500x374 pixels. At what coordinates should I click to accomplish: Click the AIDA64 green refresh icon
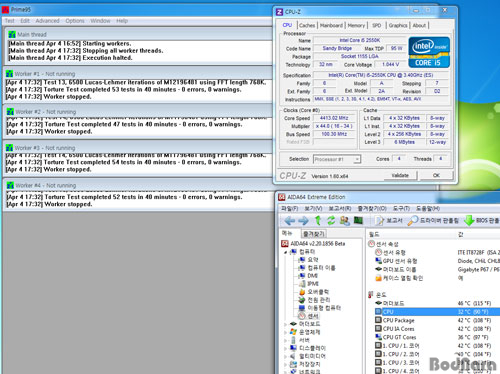[x=331, y=220]
